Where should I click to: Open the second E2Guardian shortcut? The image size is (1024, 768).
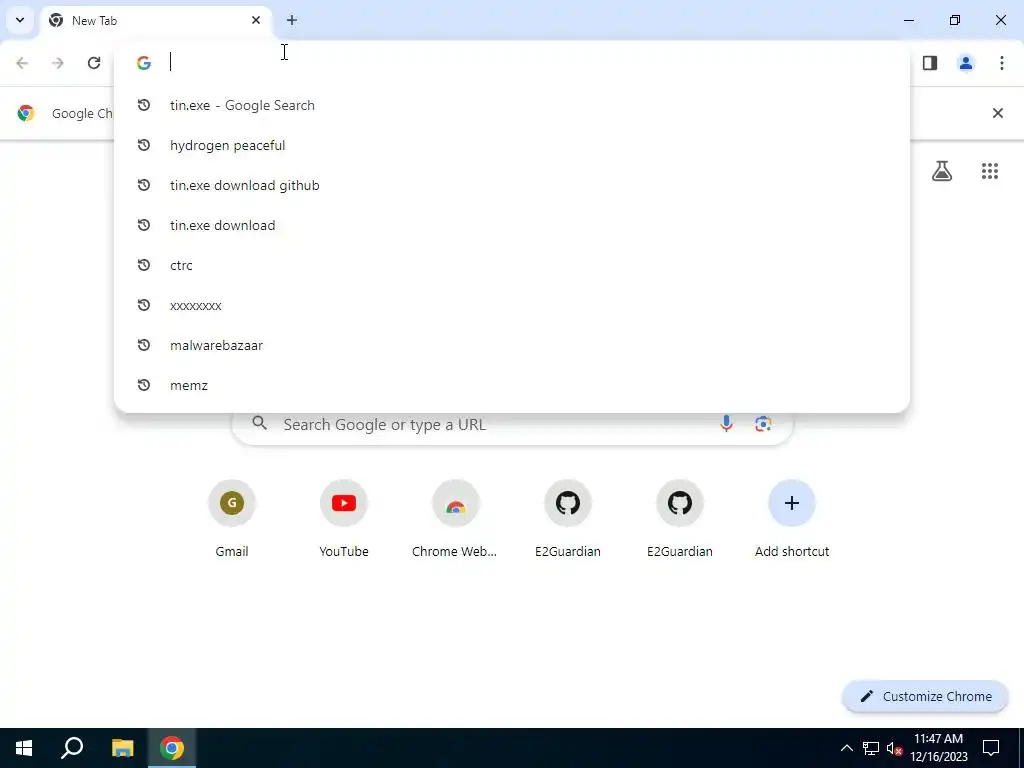click(x=680, y=519)
